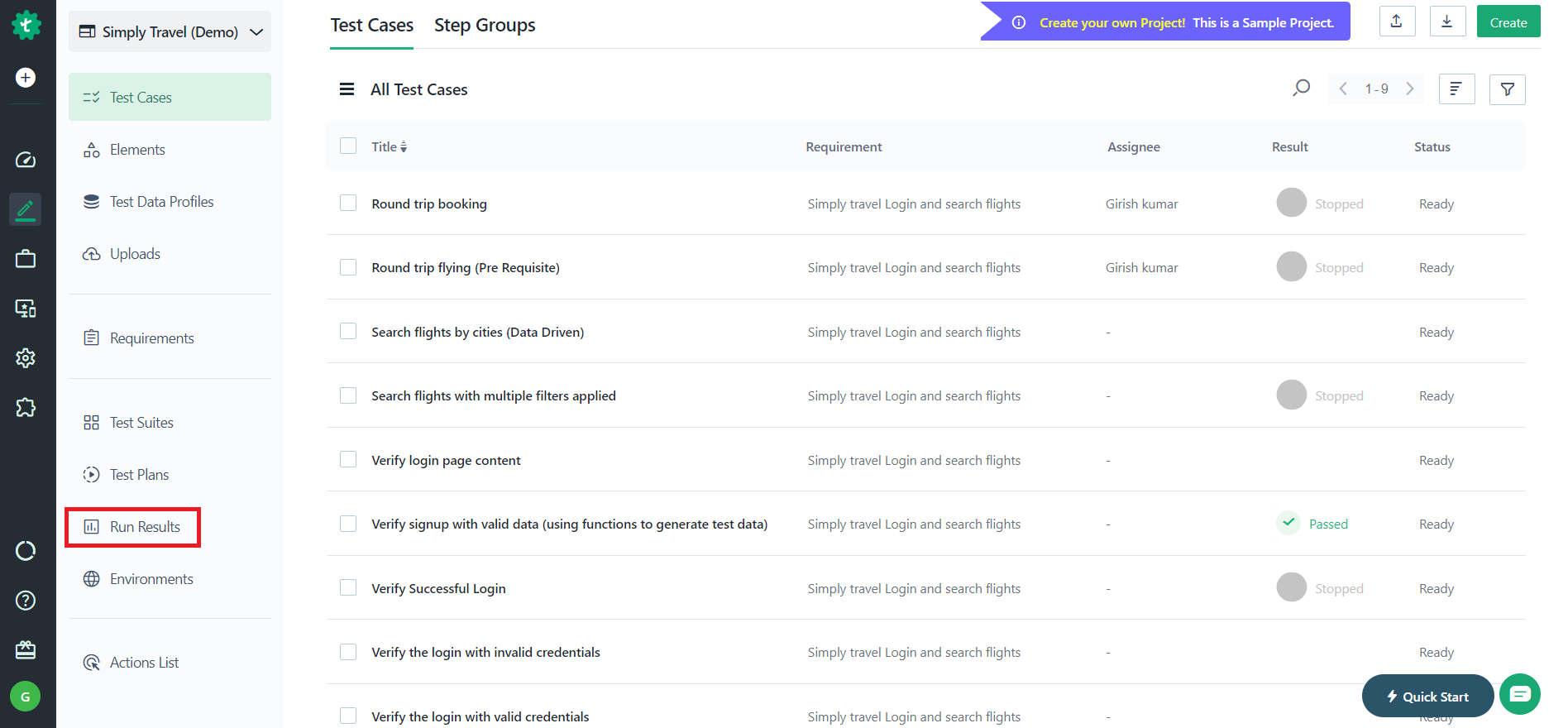Click the Requirement cell for Round trip booking
1568x728 pixels.
click(914, 204)
